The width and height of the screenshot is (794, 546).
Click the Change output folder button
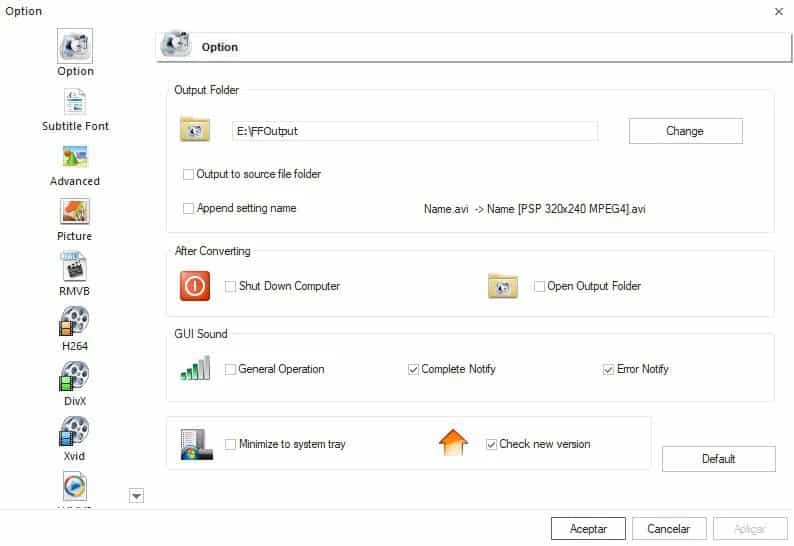click(x=686, y=131)
